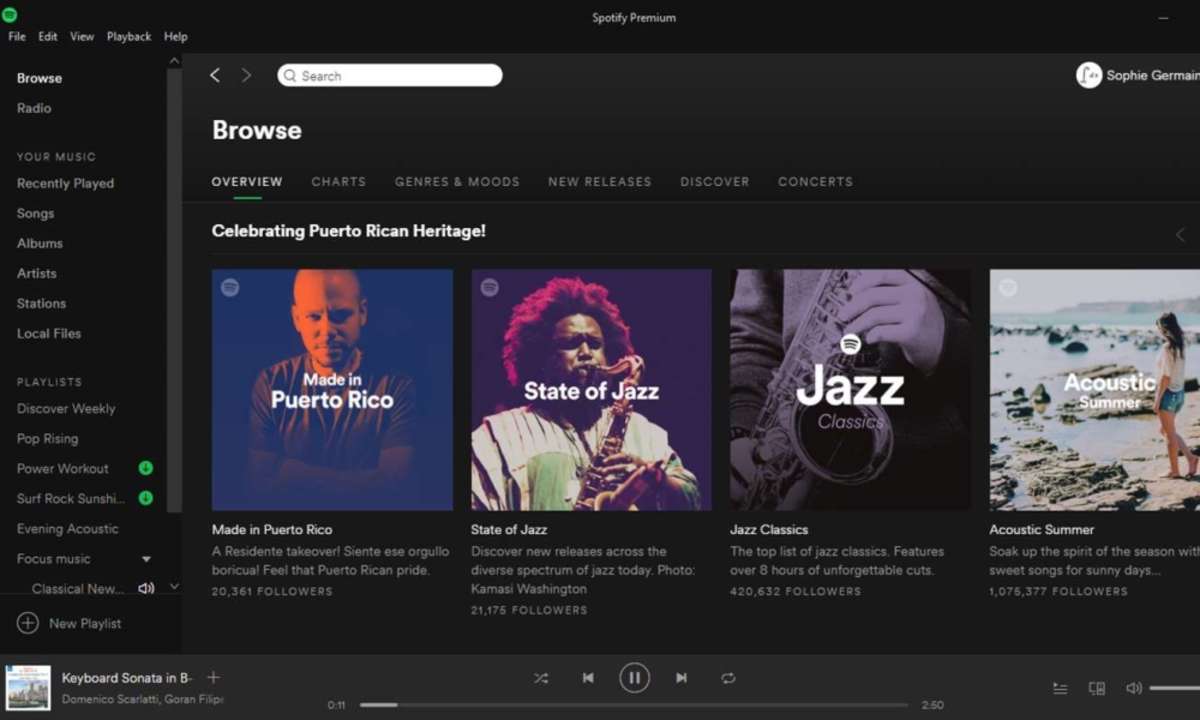This screenshot has width=1200, height=720.
Task: Open the Discover tab
Action: [x=715, y=182]
